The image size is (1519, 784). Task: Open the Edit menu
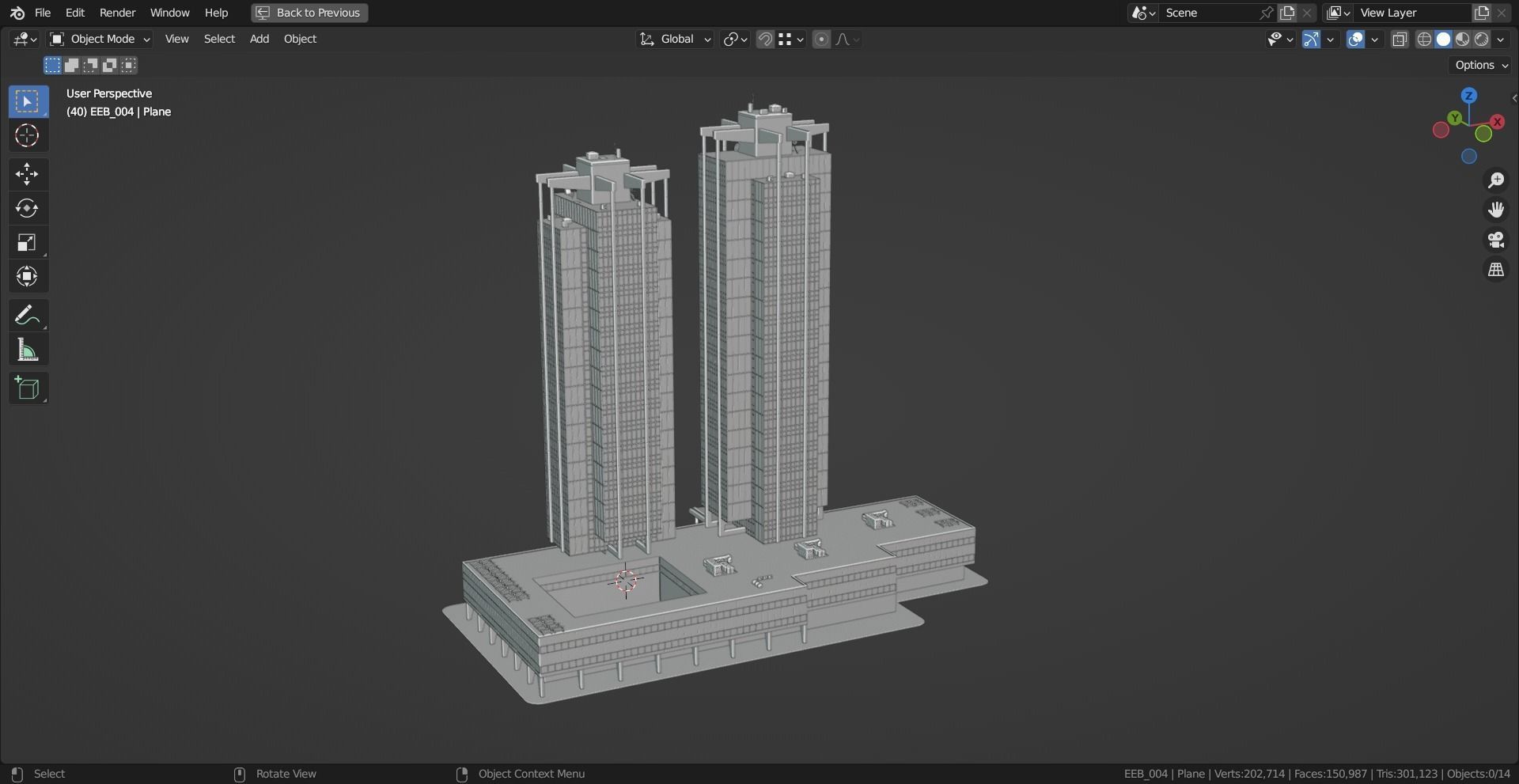tap(75, 13)
